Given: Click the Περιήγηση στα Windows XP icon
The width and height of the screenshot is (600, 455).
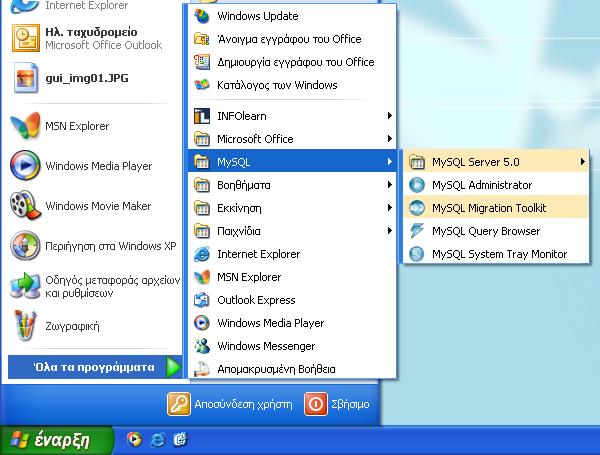Looking at the screenshot, I should pyautogui.click(x=25, y=245).
